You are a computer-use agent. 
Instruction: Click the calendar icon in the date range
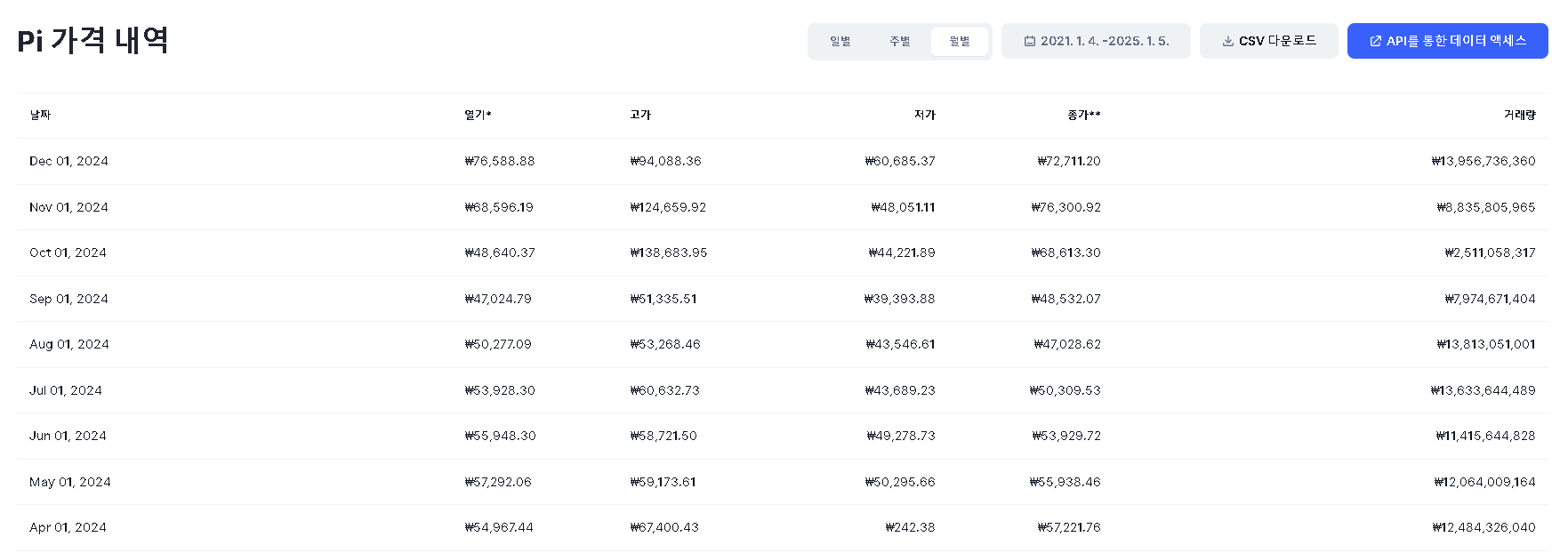[1030, 41]
